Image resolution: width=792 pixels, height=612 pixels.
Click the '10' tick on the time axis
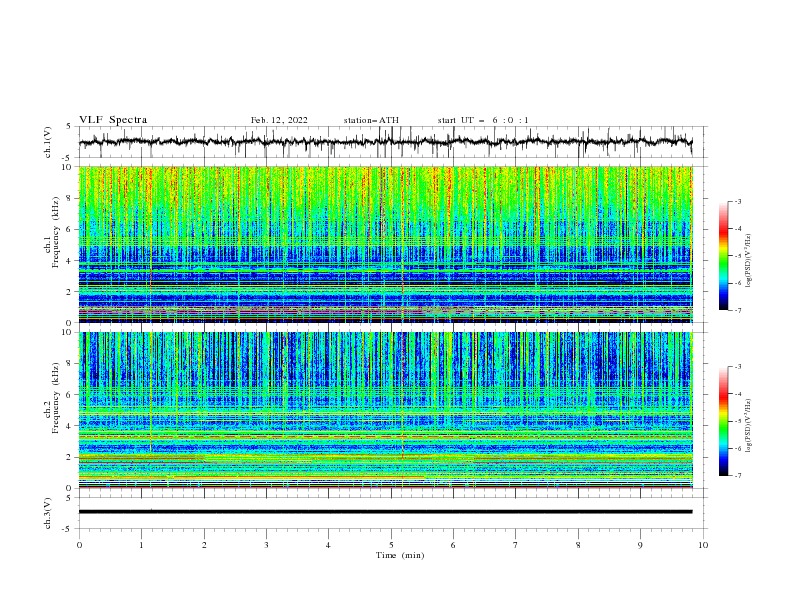coord(703,545)
